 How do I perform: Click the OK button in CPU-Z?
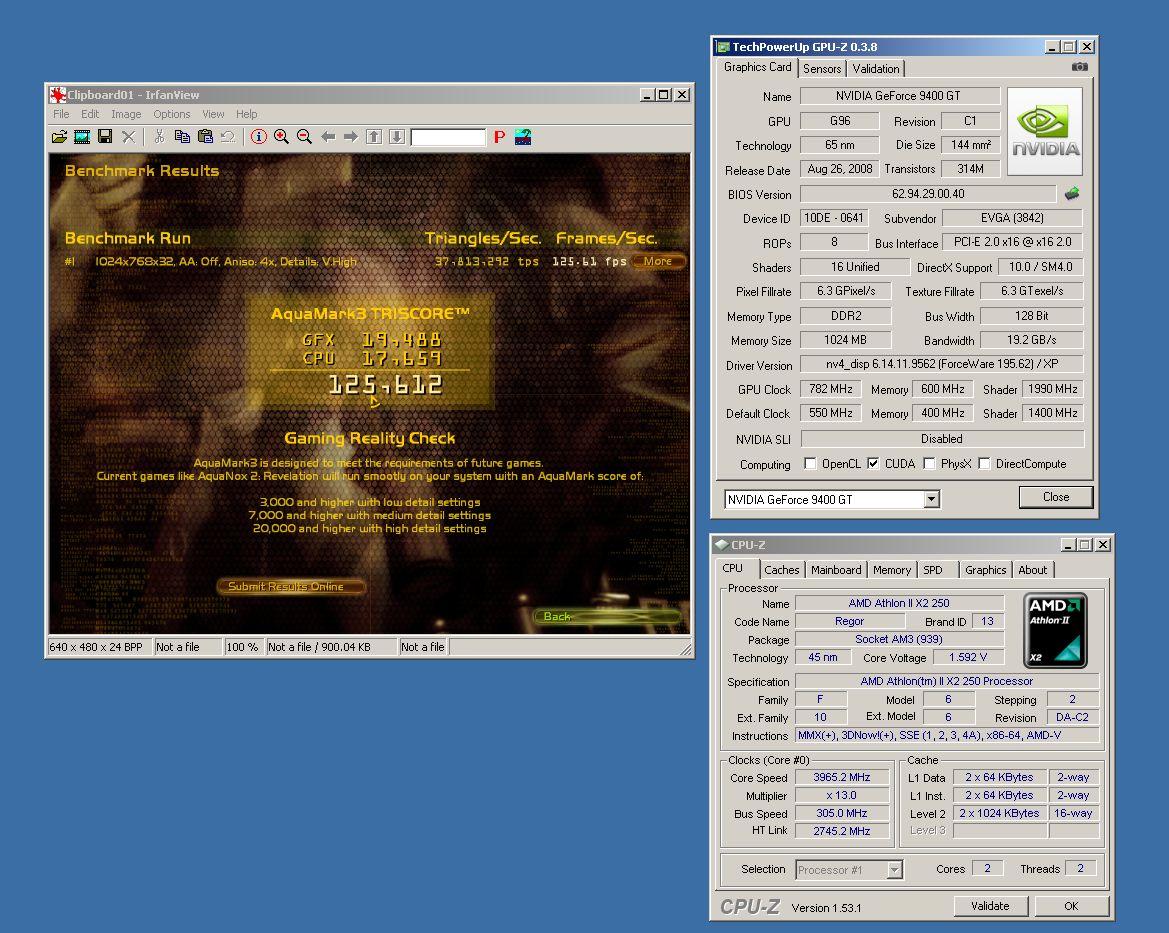click(x=1071, y=906)
